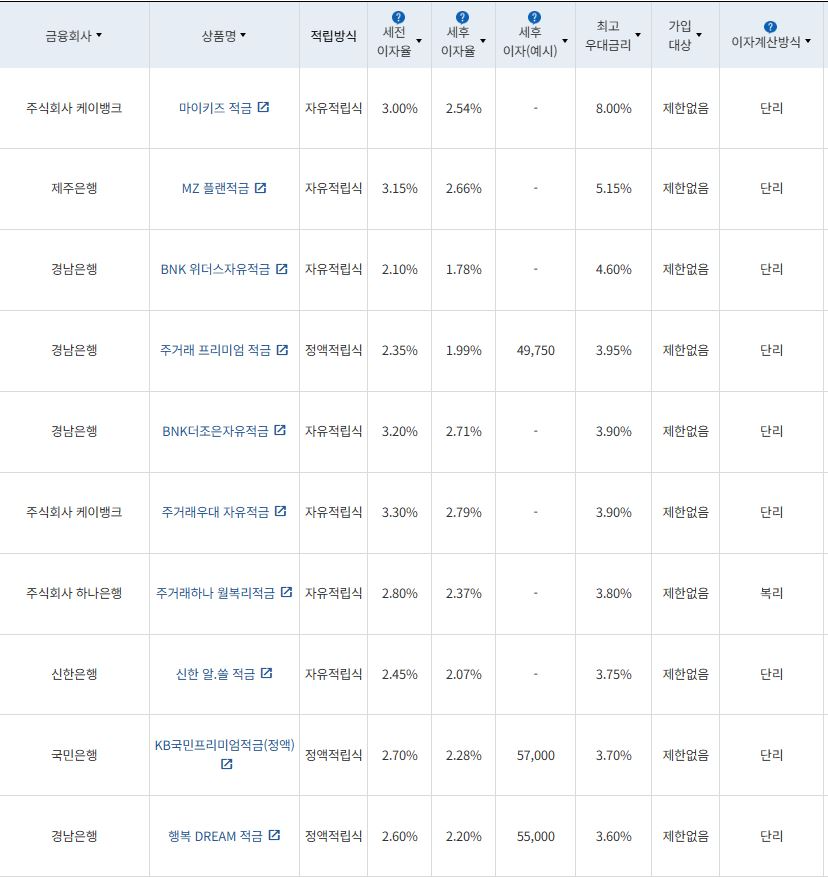This screenshot has width=828, height=877.
Task: Sort by 세전 이자율 column arrow
Action: pyautogui.click(x=419, y=41)
